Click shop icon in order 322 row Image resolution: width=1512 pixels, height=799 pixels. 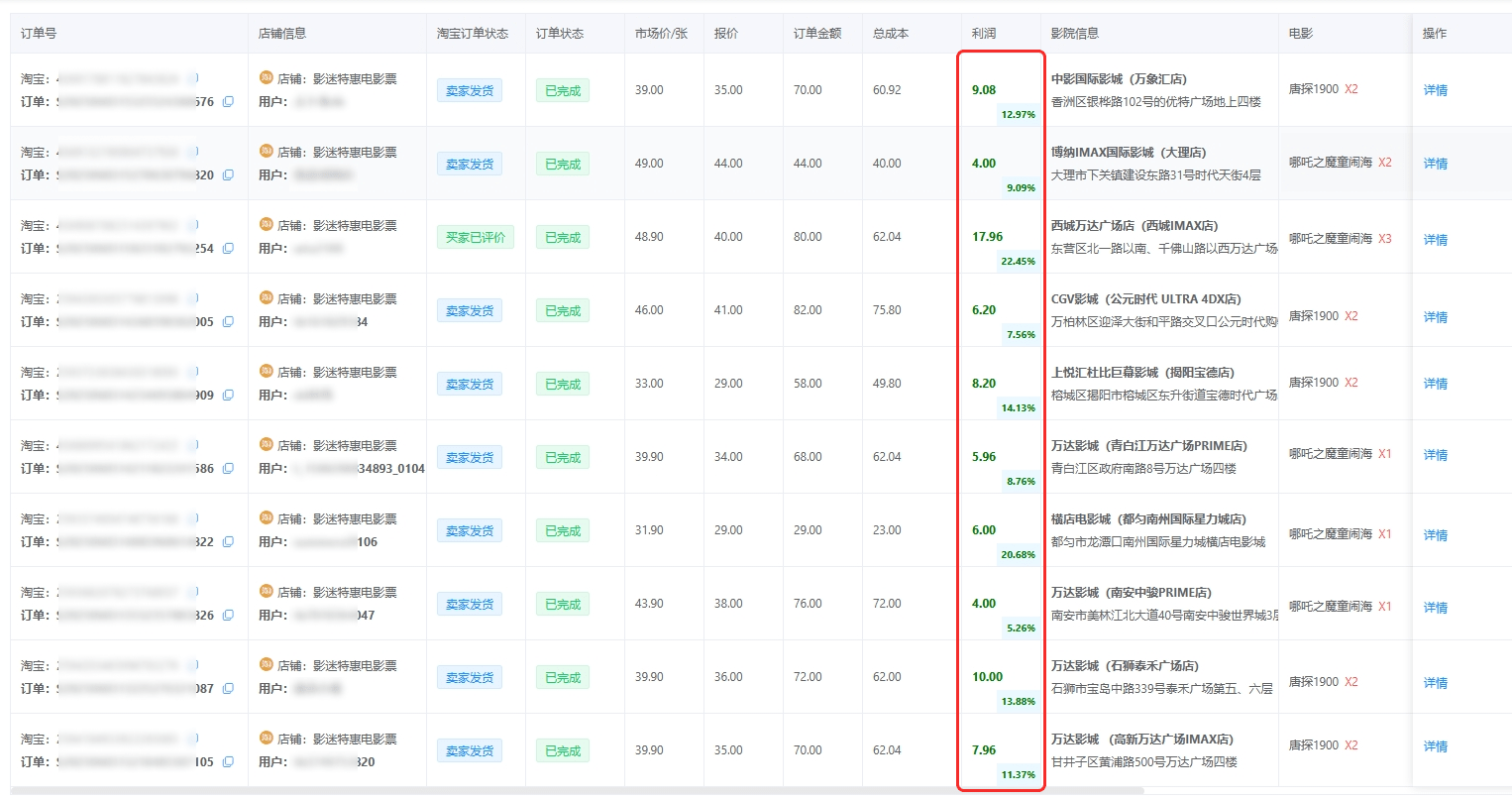266,517
